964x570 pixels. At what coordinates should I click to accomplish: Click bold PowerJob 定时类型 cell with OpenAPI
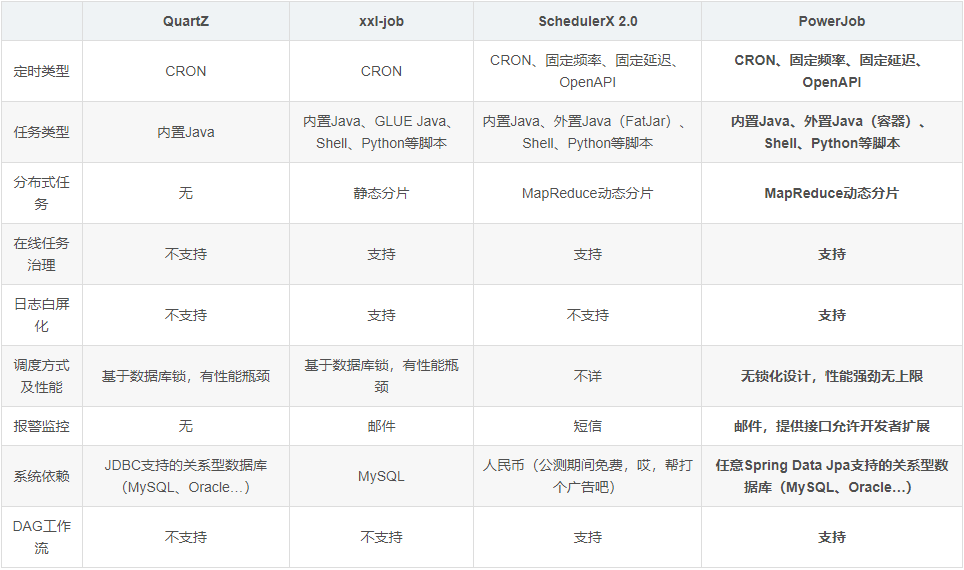click(x=831, y=71)
